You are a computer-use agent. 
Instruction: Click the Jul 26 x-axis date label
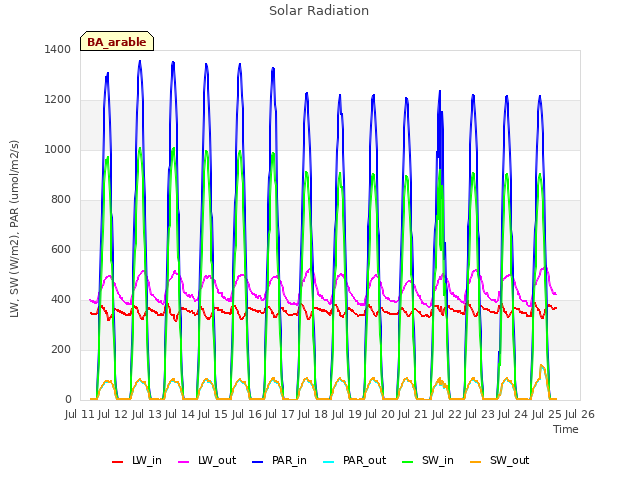580,415
